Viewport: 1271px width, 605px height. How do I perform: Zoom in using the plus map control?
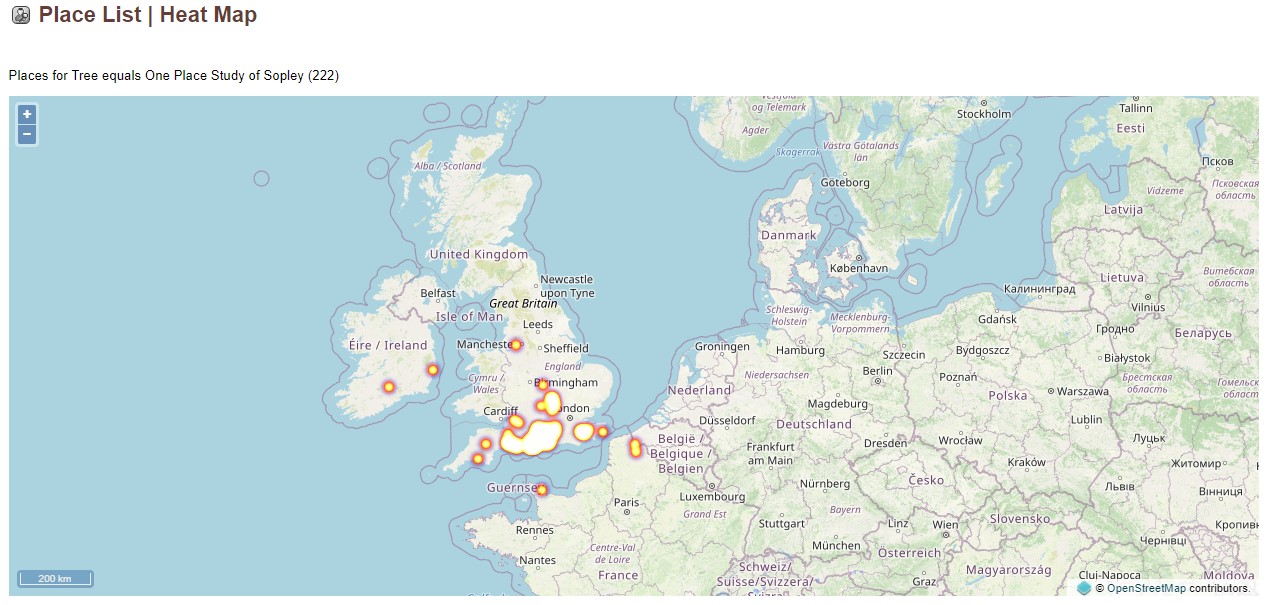(26, 114)
